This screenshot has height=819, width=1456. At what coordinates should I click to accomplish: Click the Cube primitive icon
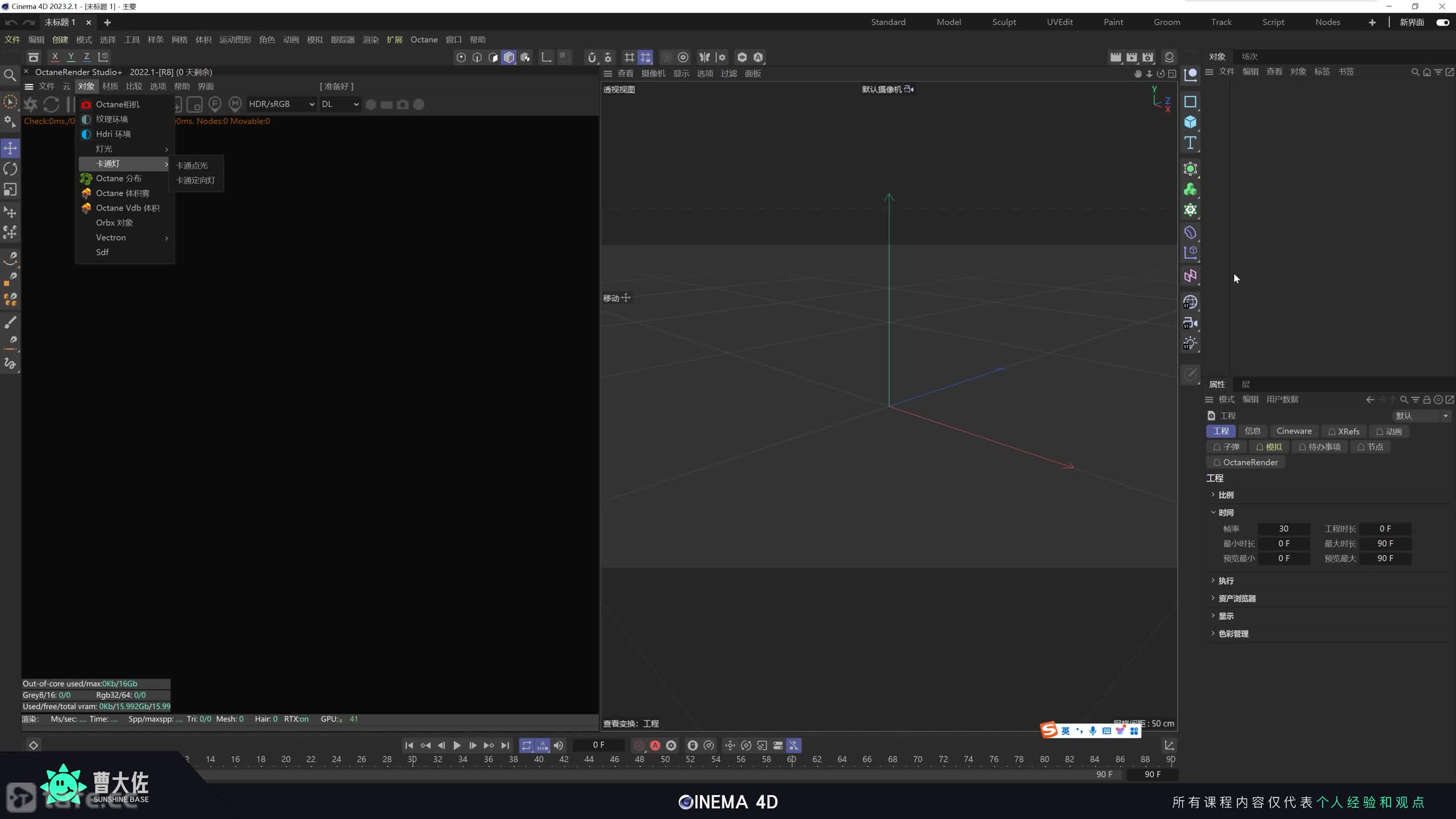1190,122
